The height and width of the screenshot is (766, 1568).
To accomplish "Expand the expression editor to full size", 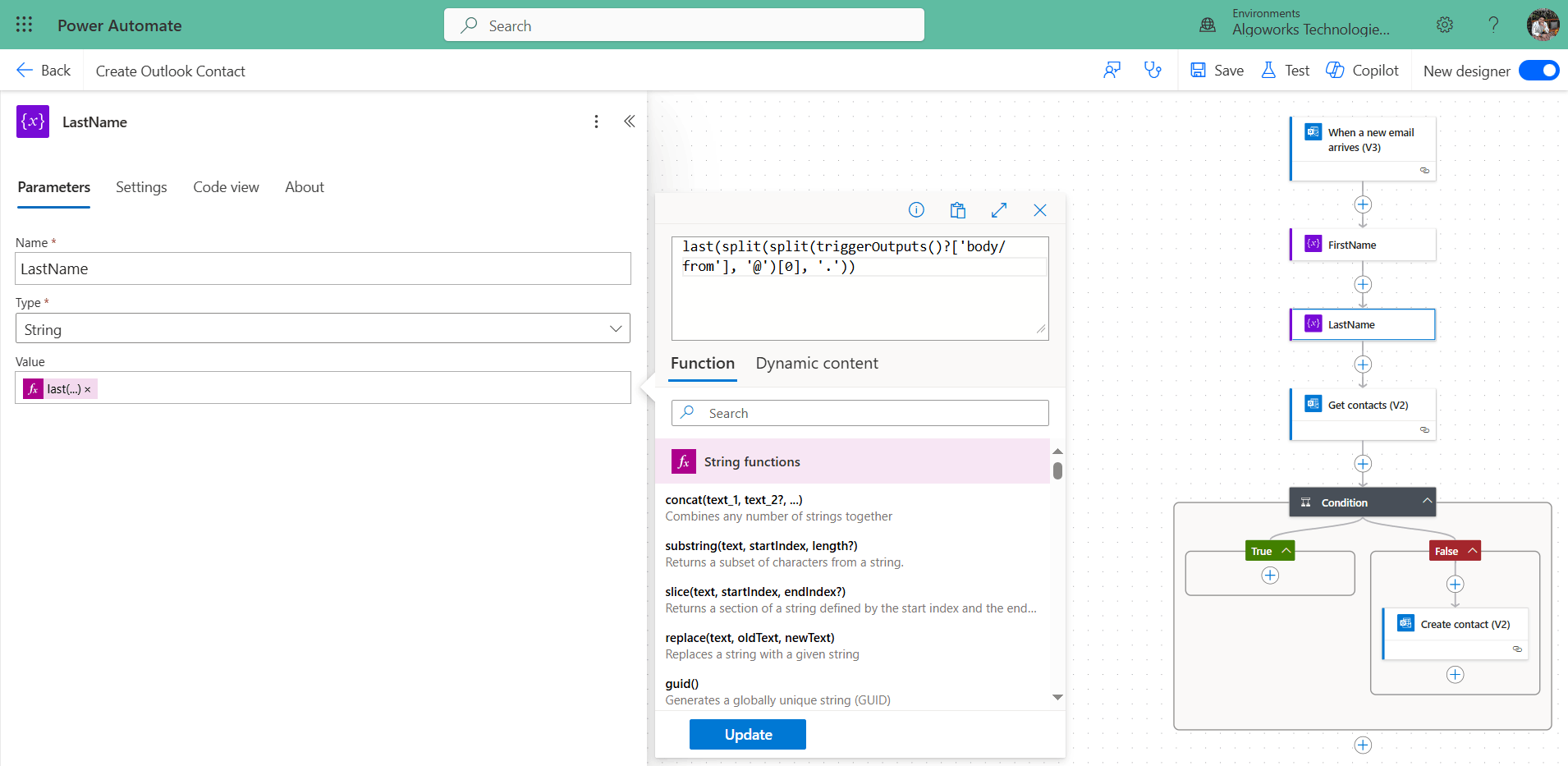I will tap(999, 210).
